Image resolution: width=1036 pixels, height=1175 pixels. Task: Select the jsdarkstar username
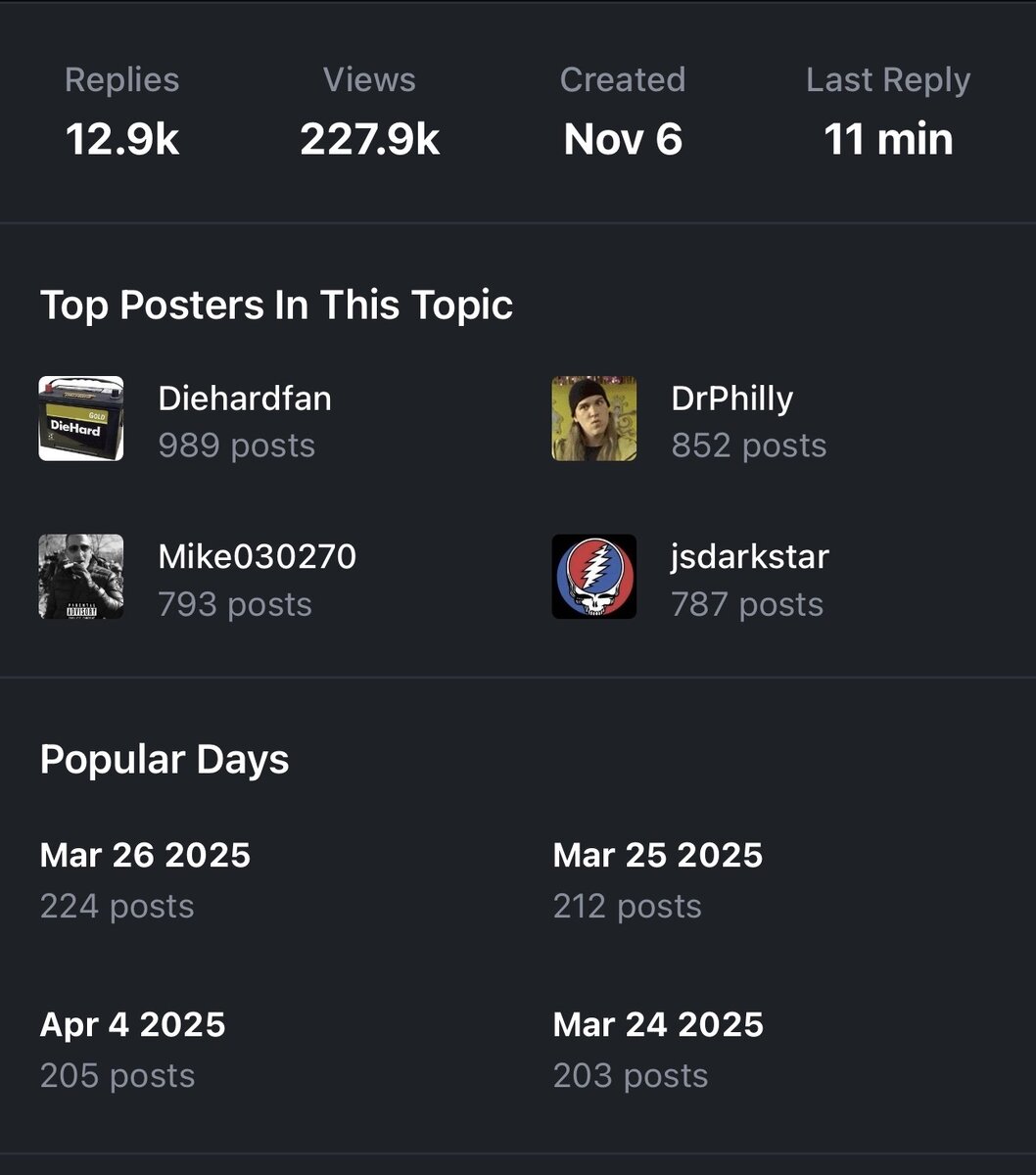[x=750, y=556]
